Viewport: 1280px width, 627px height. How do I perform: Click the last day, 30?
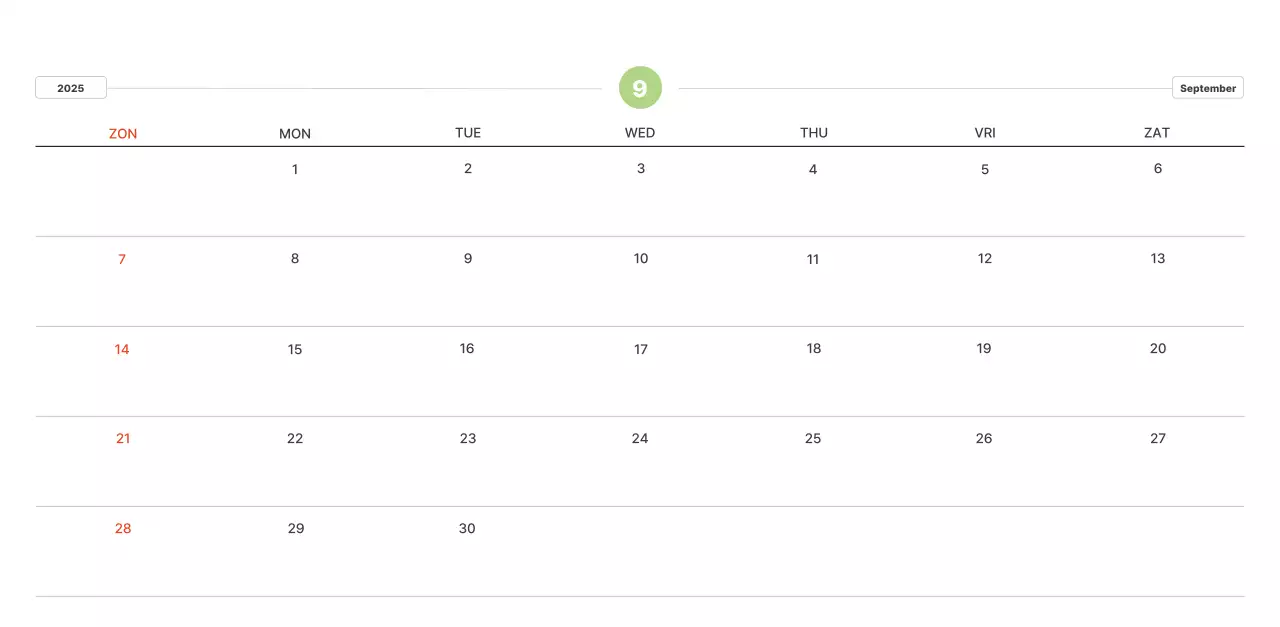point(467,528)
